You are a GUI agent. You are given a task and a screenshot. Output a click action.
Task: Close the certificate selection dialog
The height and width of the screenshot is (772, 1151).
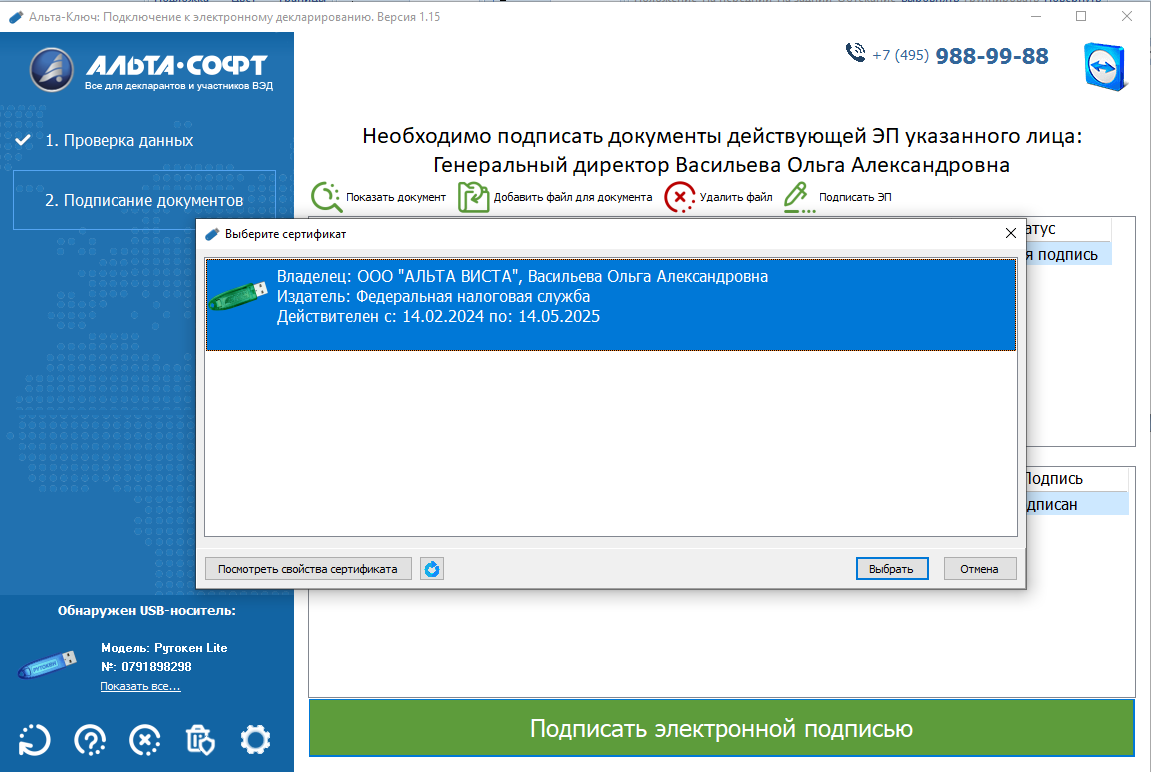(1011, 233)
